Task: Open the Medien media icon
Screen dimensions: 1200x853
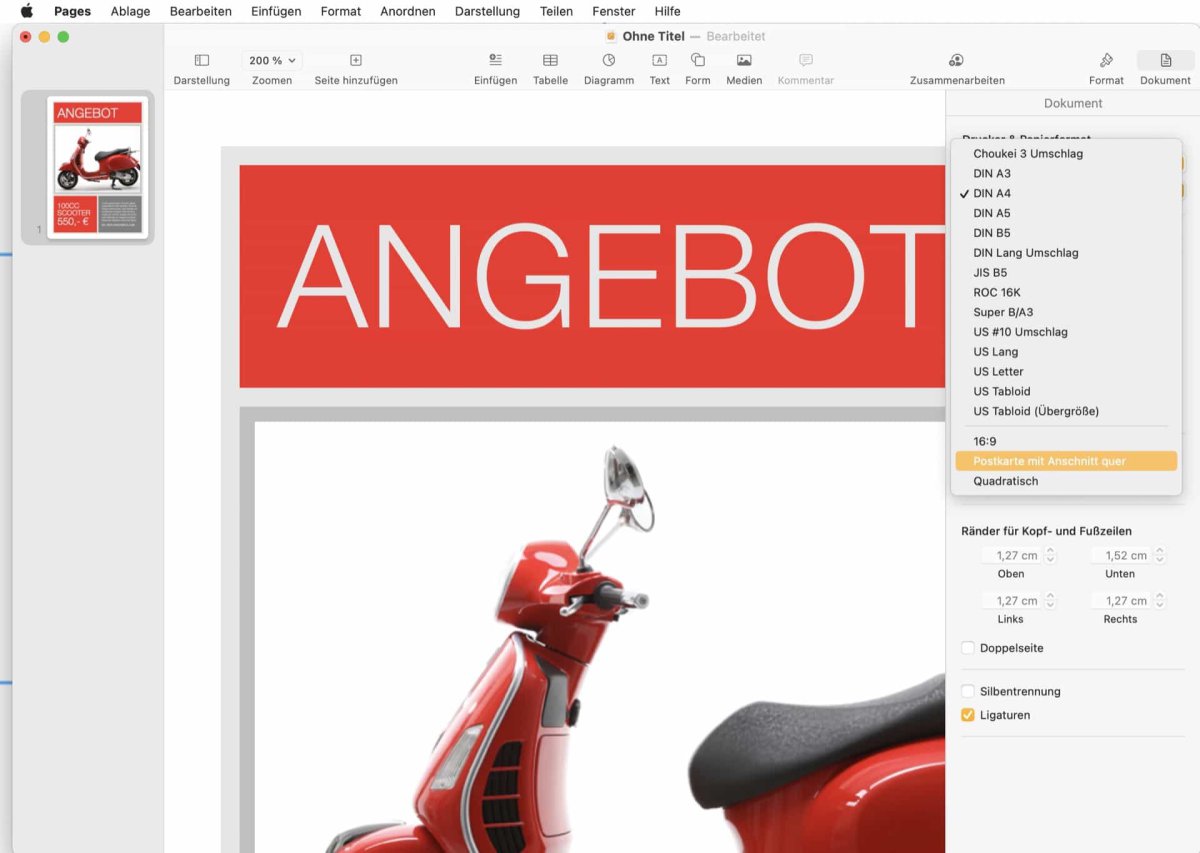Action: tap(744, 60)
